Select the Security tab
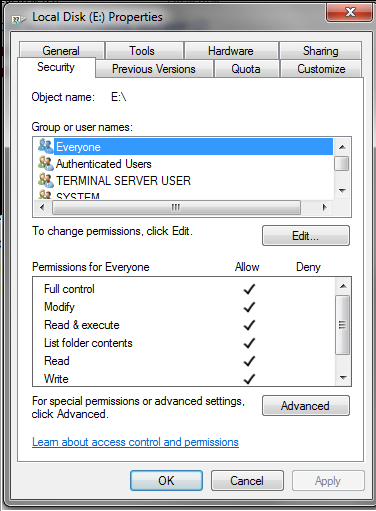 click(56, 67)
